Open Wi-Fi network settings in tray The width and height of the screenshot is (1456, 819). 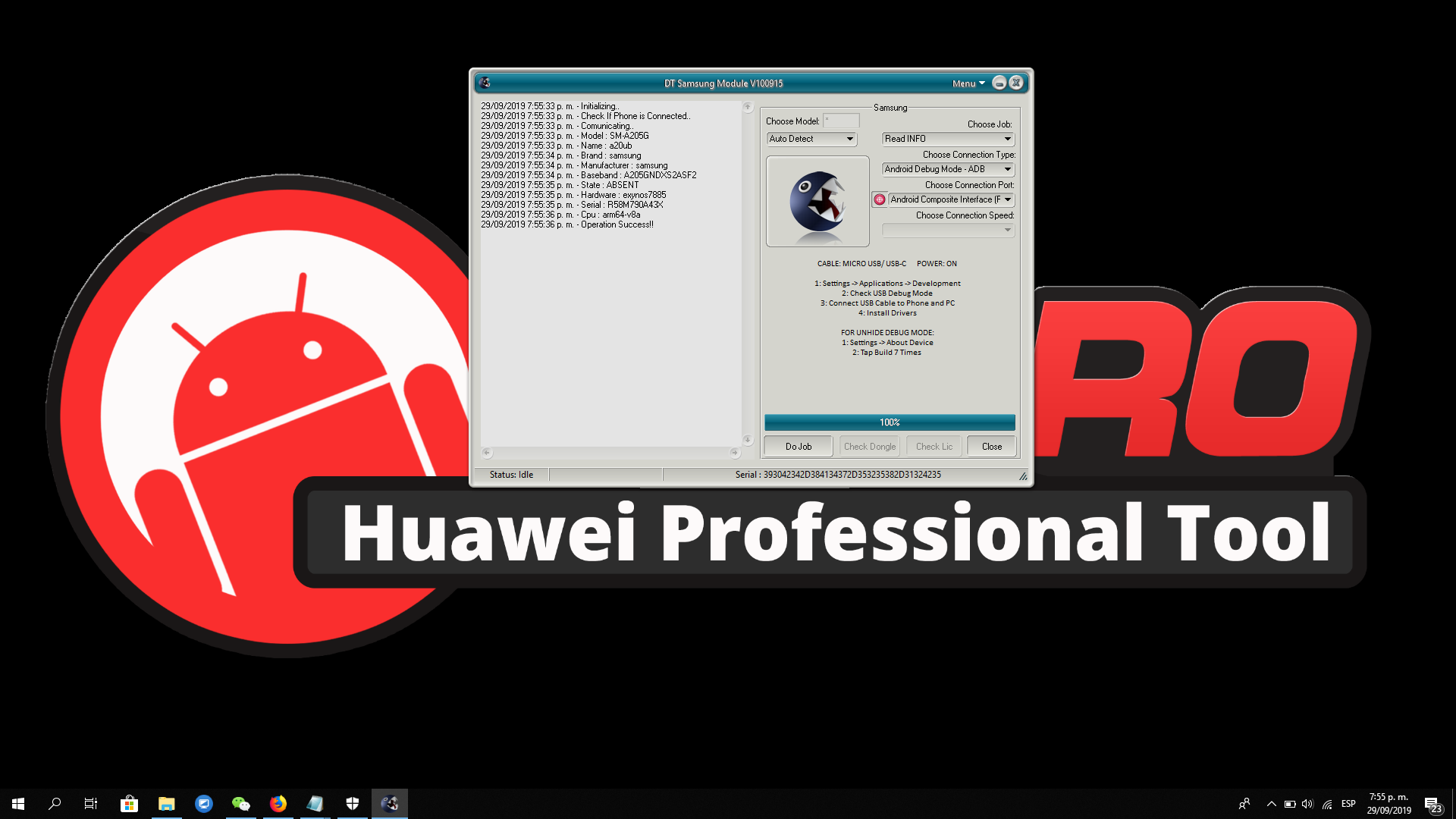tap(1327, 804)
